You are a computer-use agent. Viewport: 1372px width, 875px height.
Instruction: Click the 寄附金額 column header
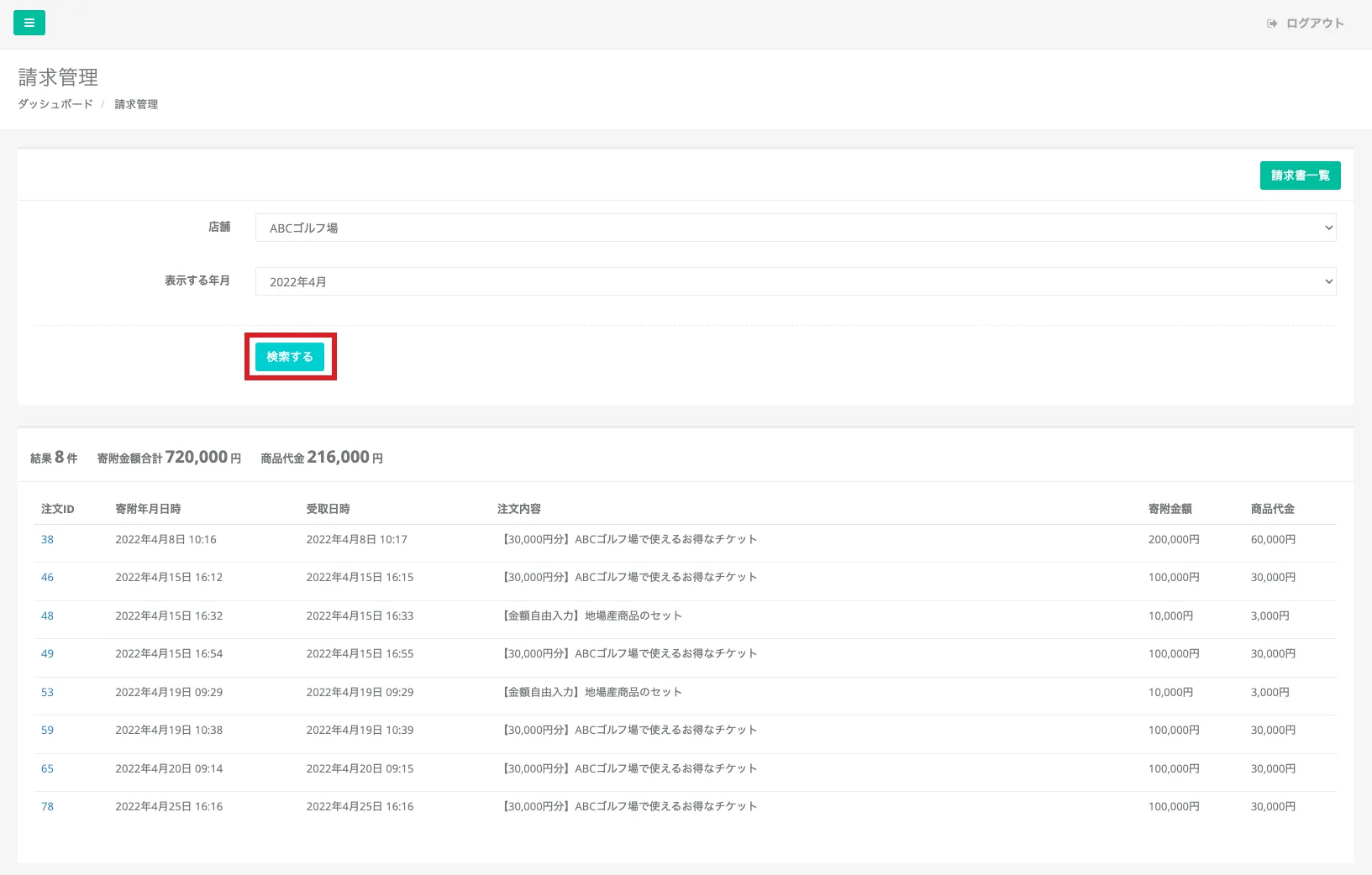[1170, 509]
